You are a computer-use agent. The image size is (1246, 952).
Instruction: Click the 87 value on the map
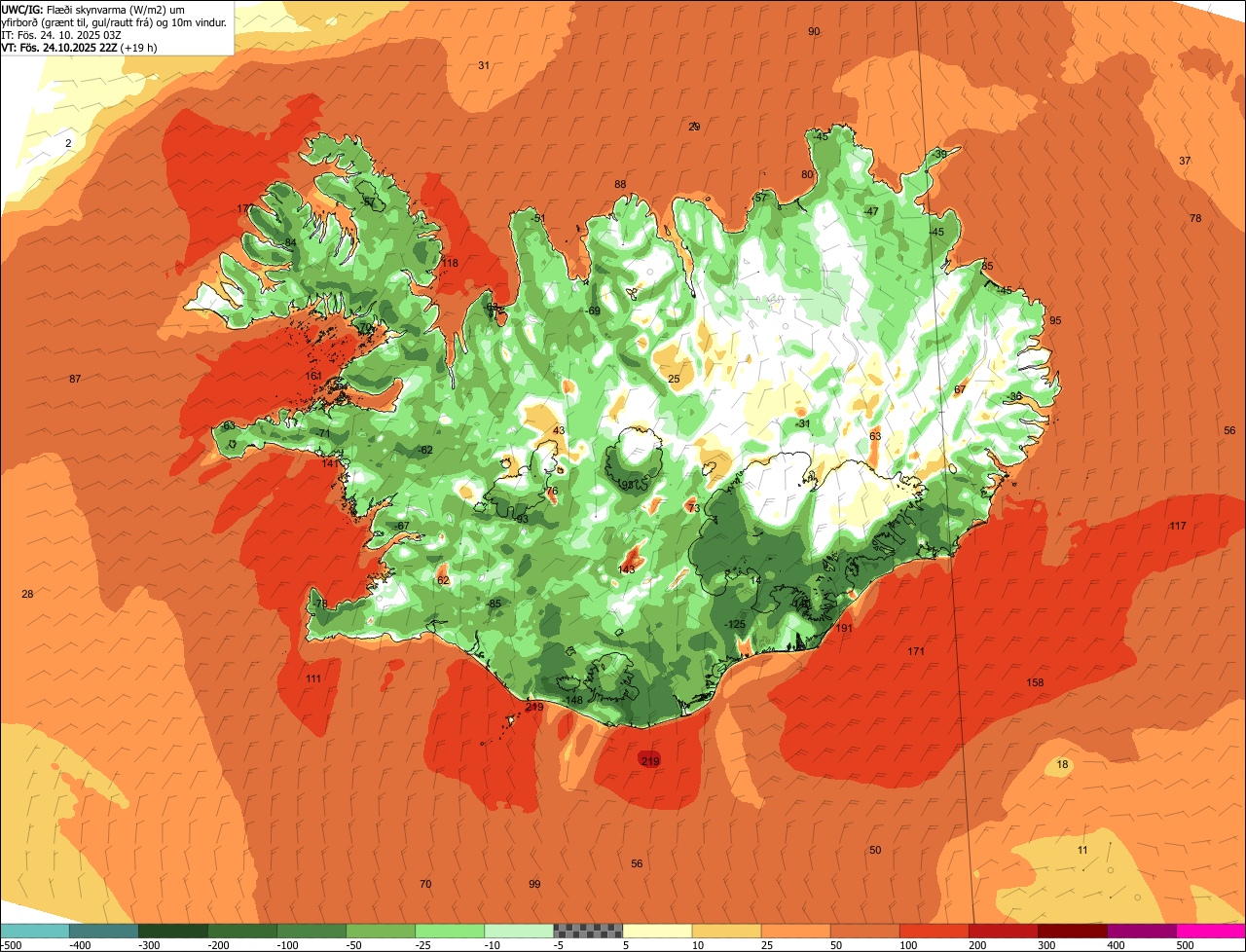[x=75, y=379]
